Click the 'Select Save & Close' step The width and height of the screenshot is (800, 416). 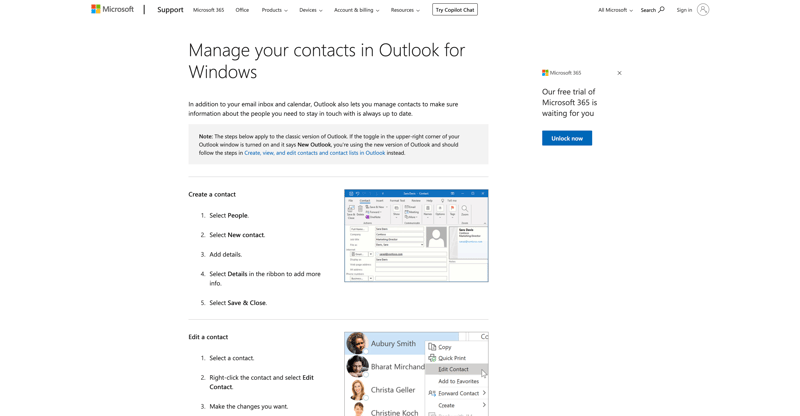point(238,303)
